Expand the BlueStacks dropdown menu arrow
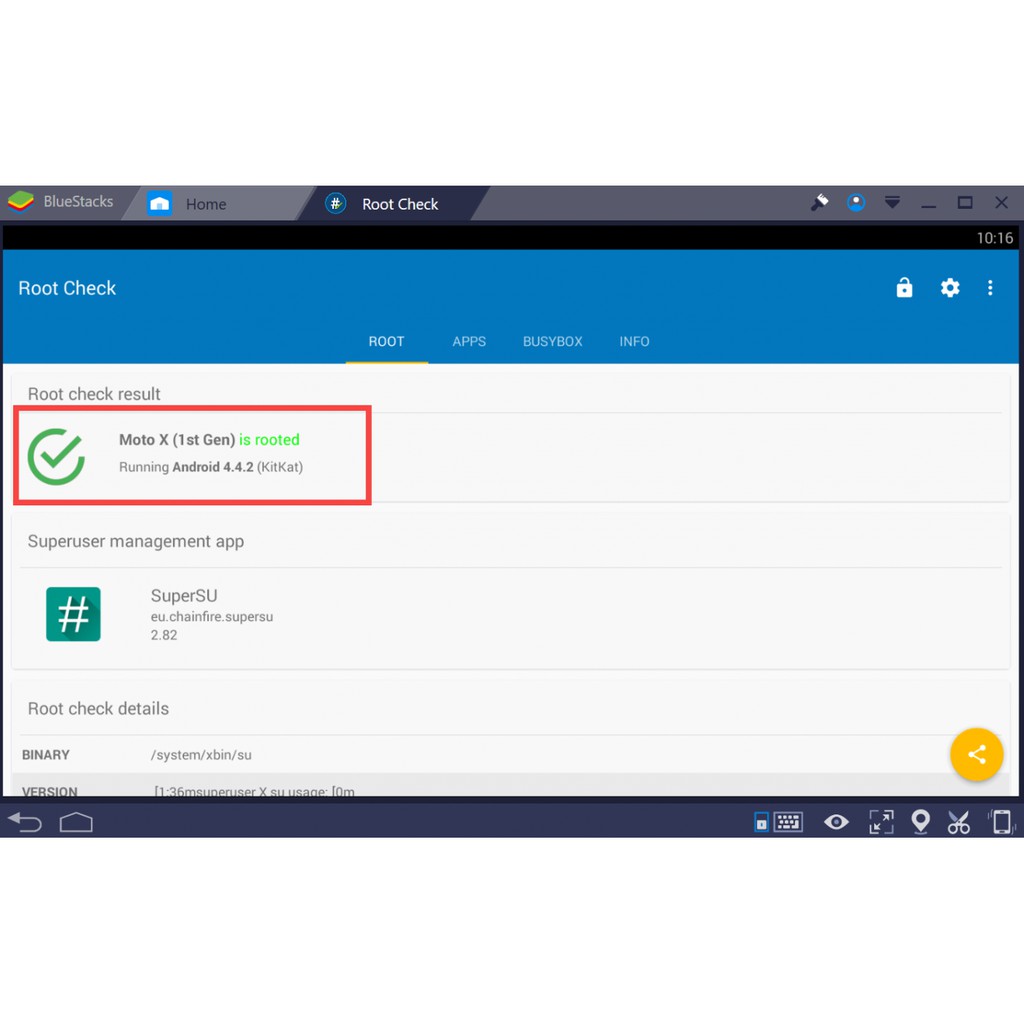Viewport: 1024px width, 1024px height. click(x=892, y=202)
